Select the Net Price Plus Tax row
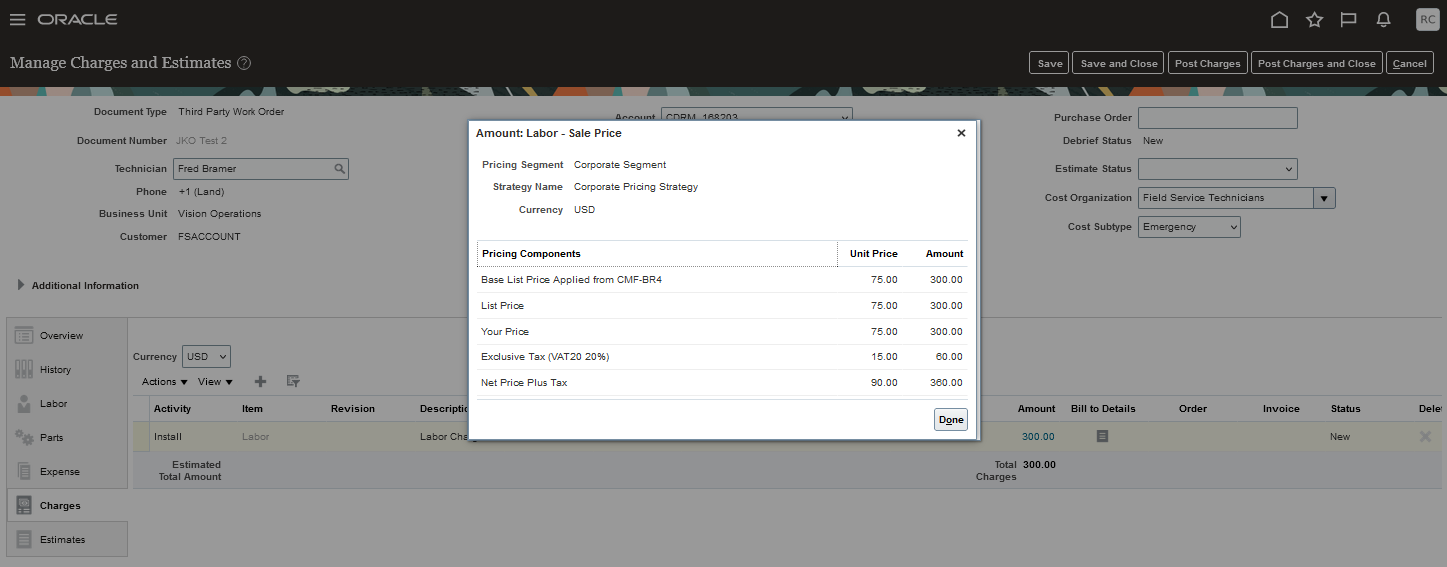The width and height of the screenshot is (1447, 567). tap(722, 383)
